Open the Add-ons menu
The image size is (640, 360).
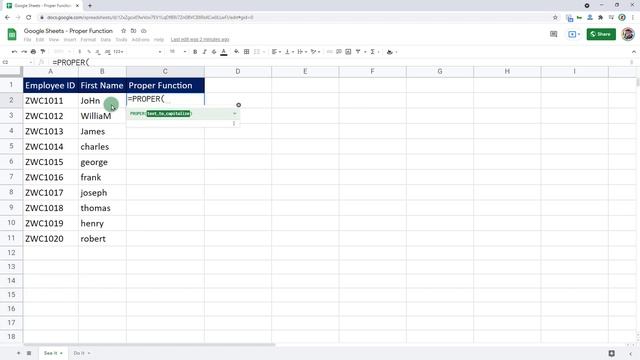[140, 40]
